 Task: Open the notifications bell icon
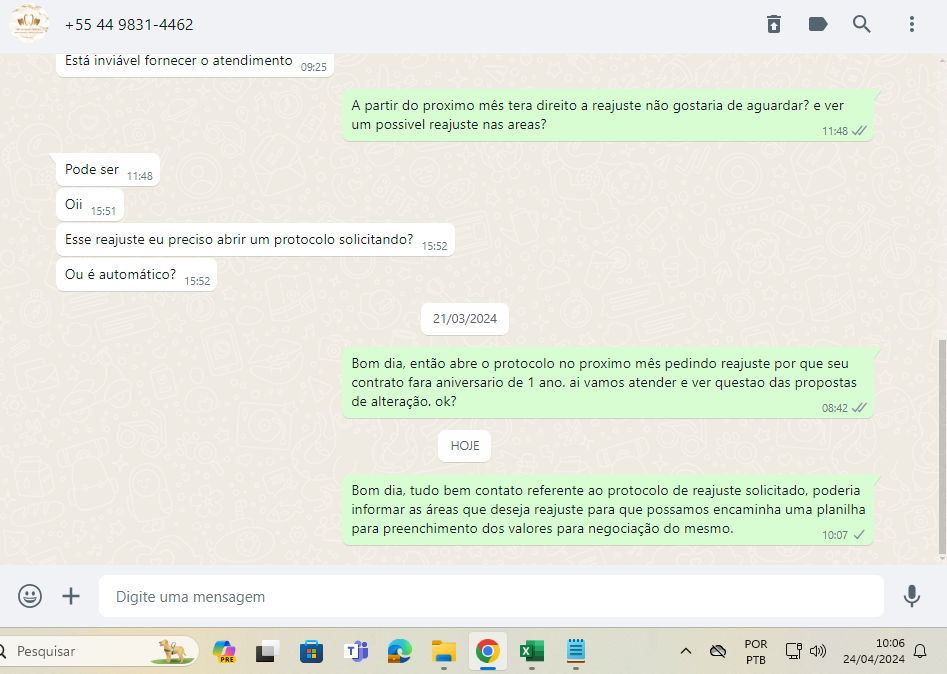[x=920, y=651]
